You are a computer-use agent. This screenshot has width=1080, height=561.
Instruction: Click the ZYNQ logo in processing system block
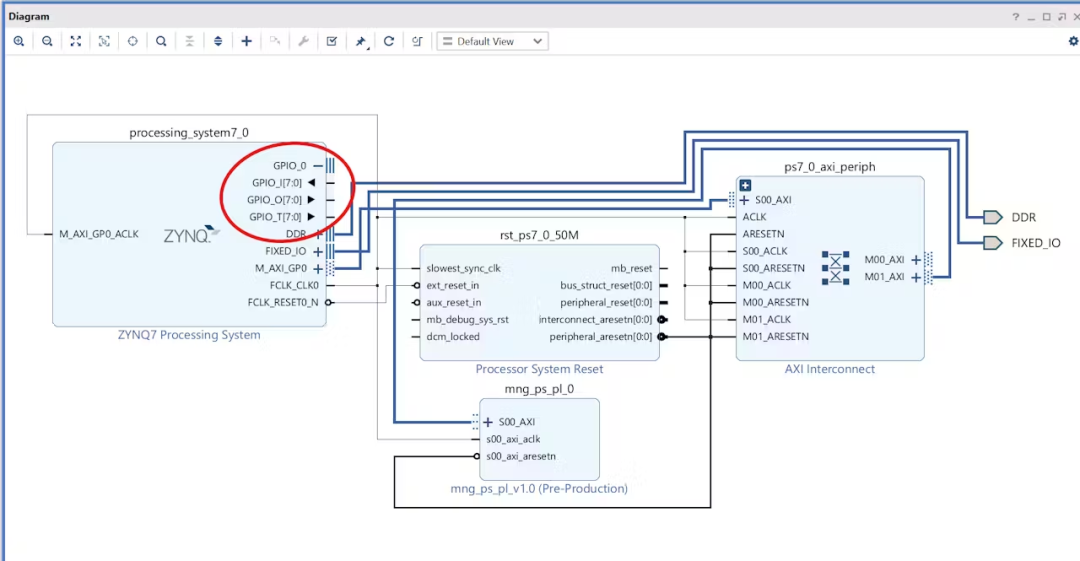pyautogui.click(x=191, y=234)
